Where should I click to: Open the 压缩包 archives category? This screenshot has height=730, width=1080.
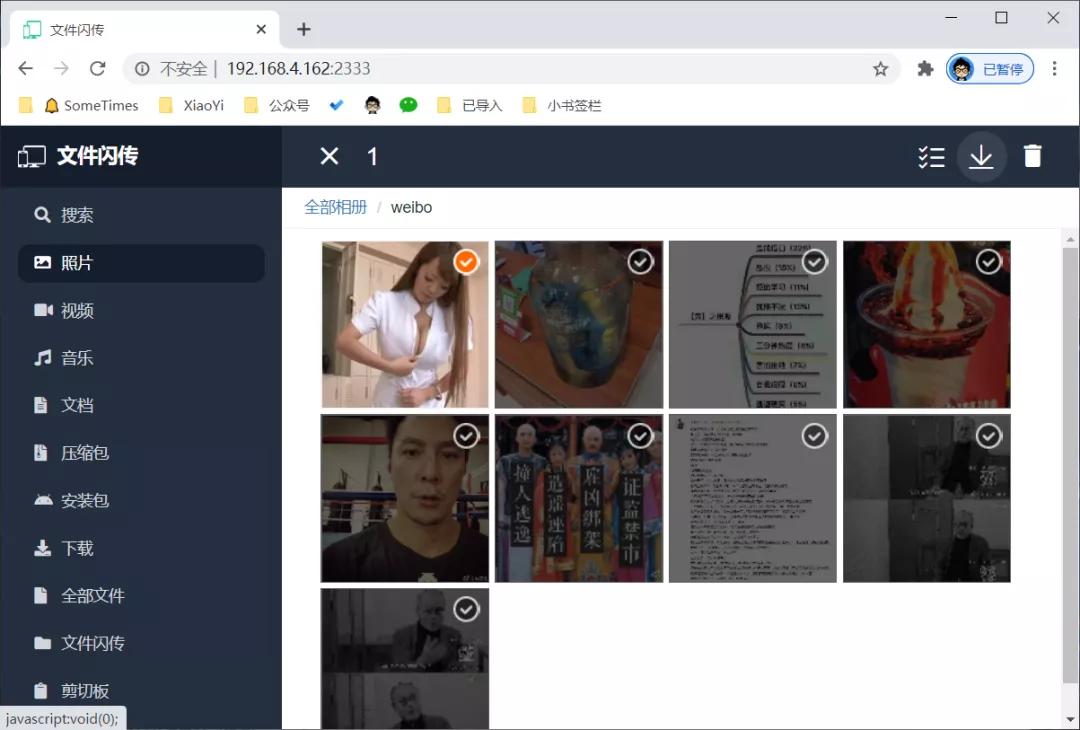tap(84, 453)
